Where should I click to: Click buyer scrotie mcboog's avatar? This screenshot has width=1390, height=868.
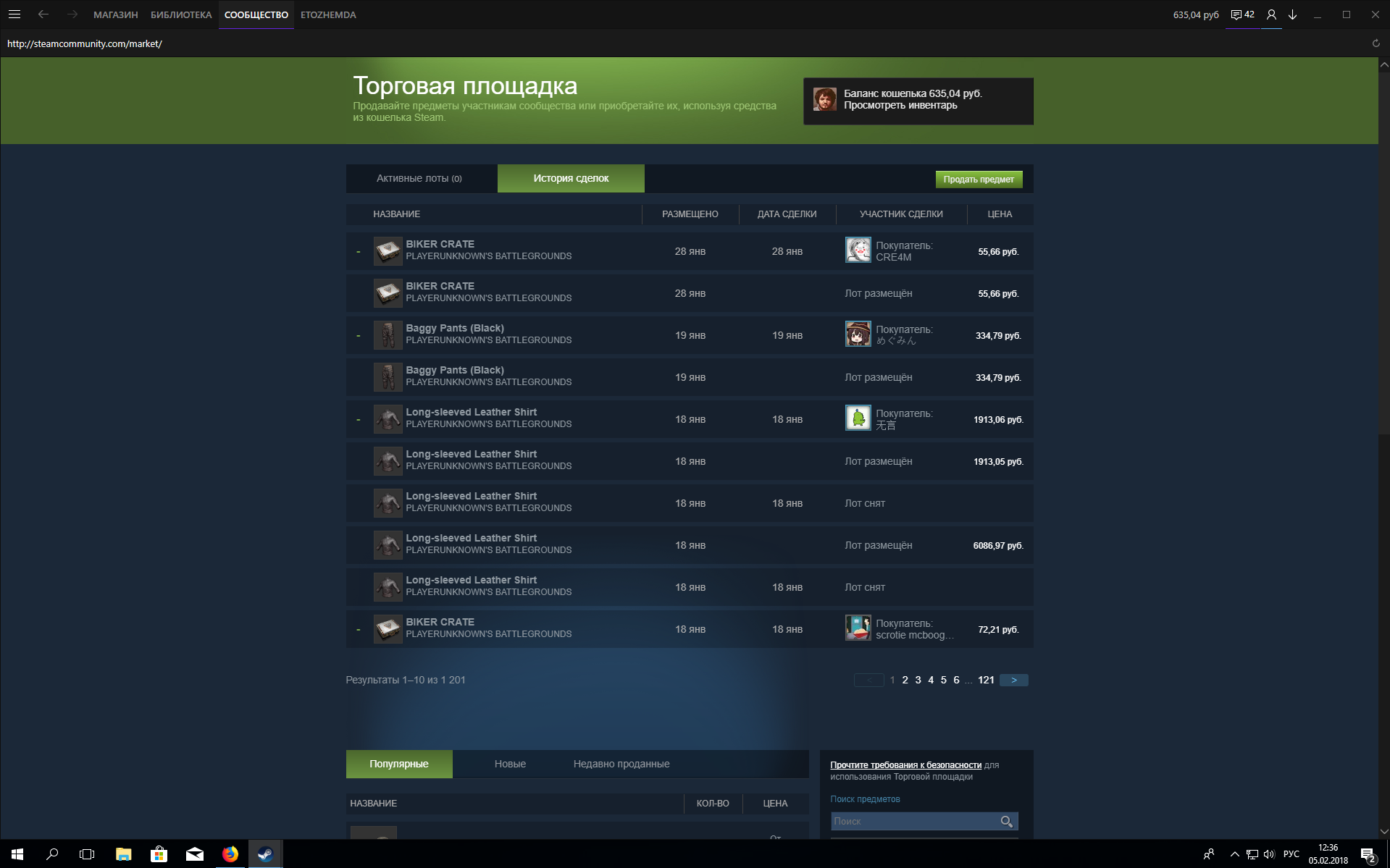click(x=858, y=628)
